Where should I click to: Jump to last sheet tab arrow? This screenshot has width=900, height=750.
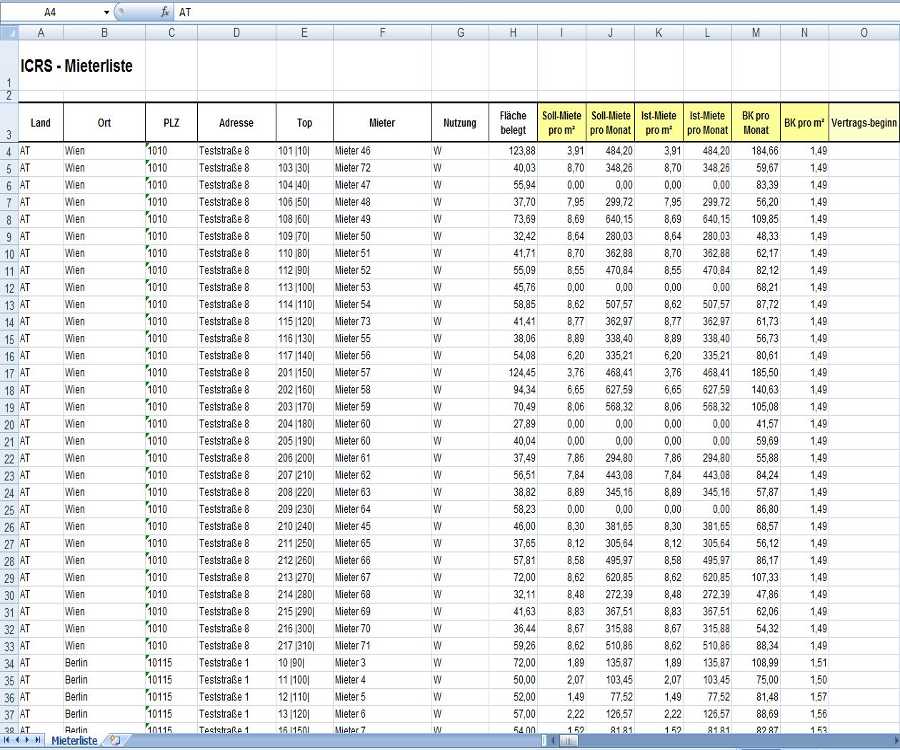coord(37,740)
